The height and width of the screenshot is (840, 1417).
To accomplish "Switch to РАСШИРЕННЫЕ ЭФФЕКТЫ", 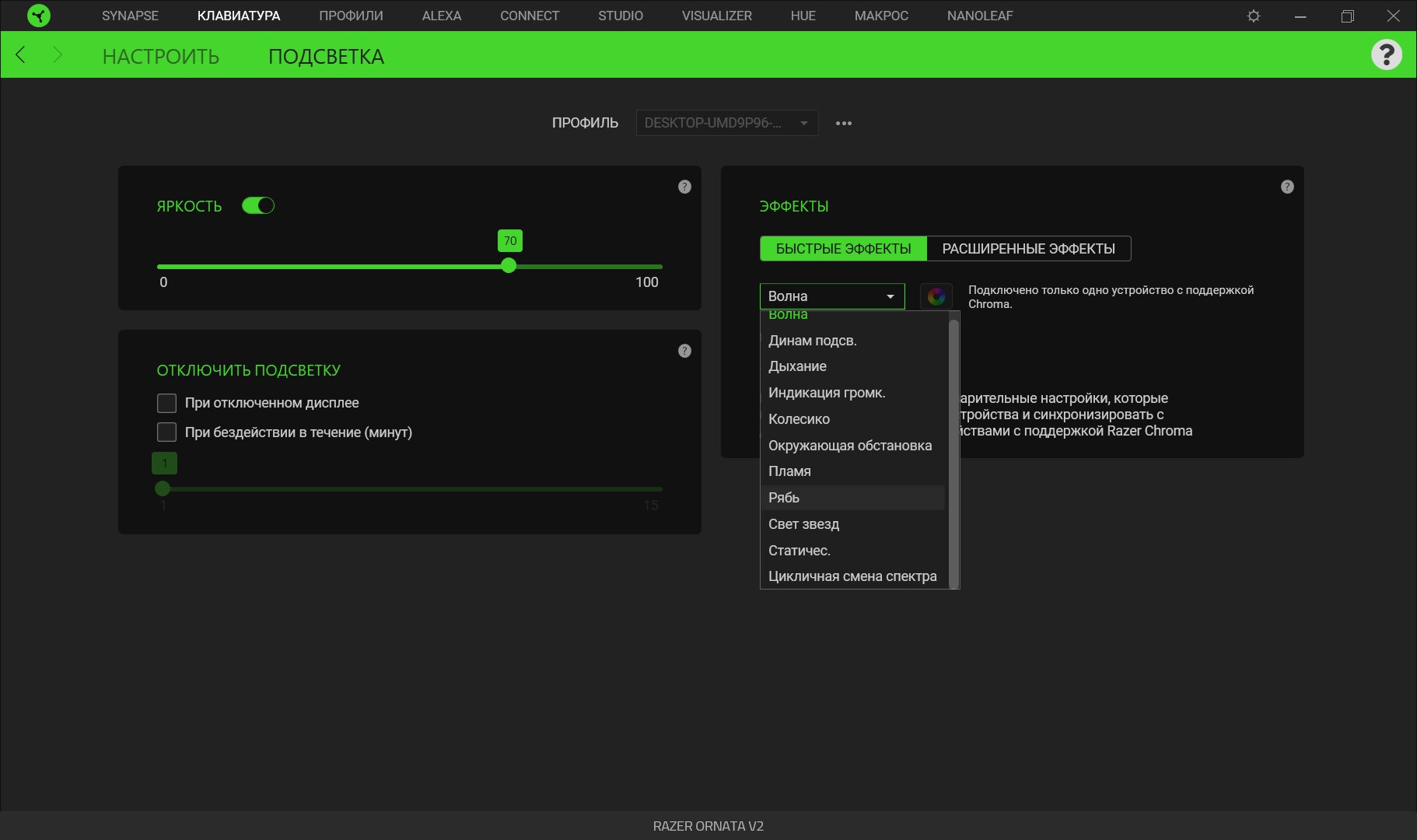I will tap(1029, 249).
